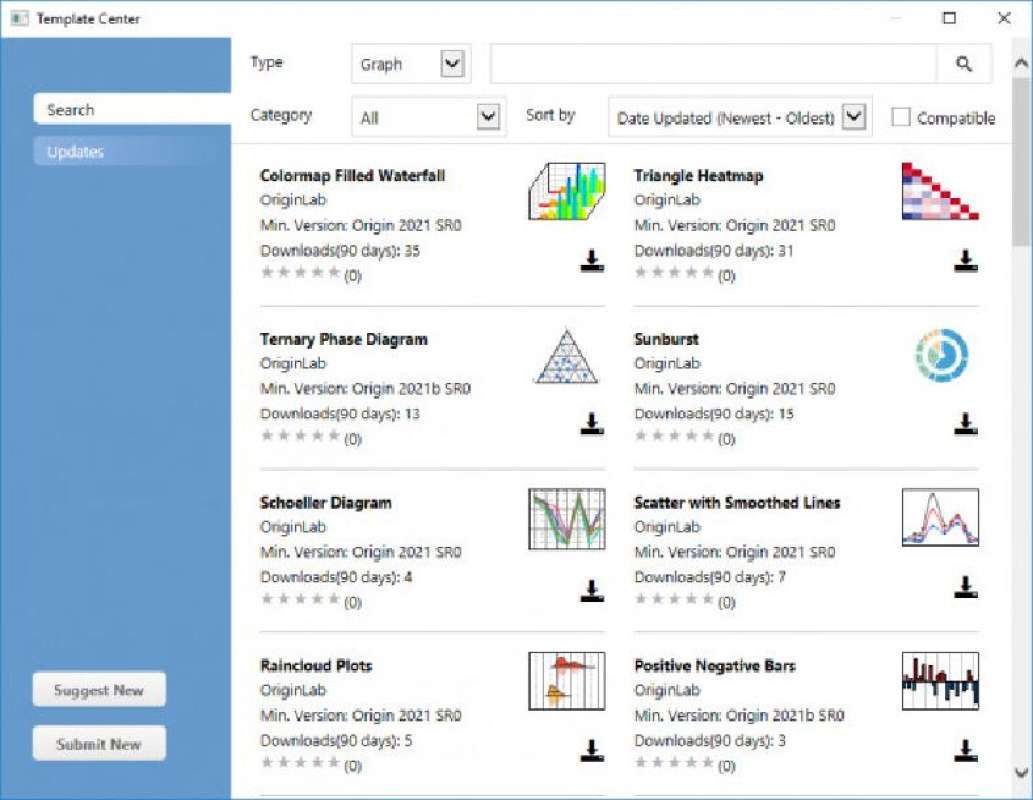Viewport: 1033px width, 800px height.
Task: Download the Ternary Phase Diagram template
Action: [x=591, y=425]
